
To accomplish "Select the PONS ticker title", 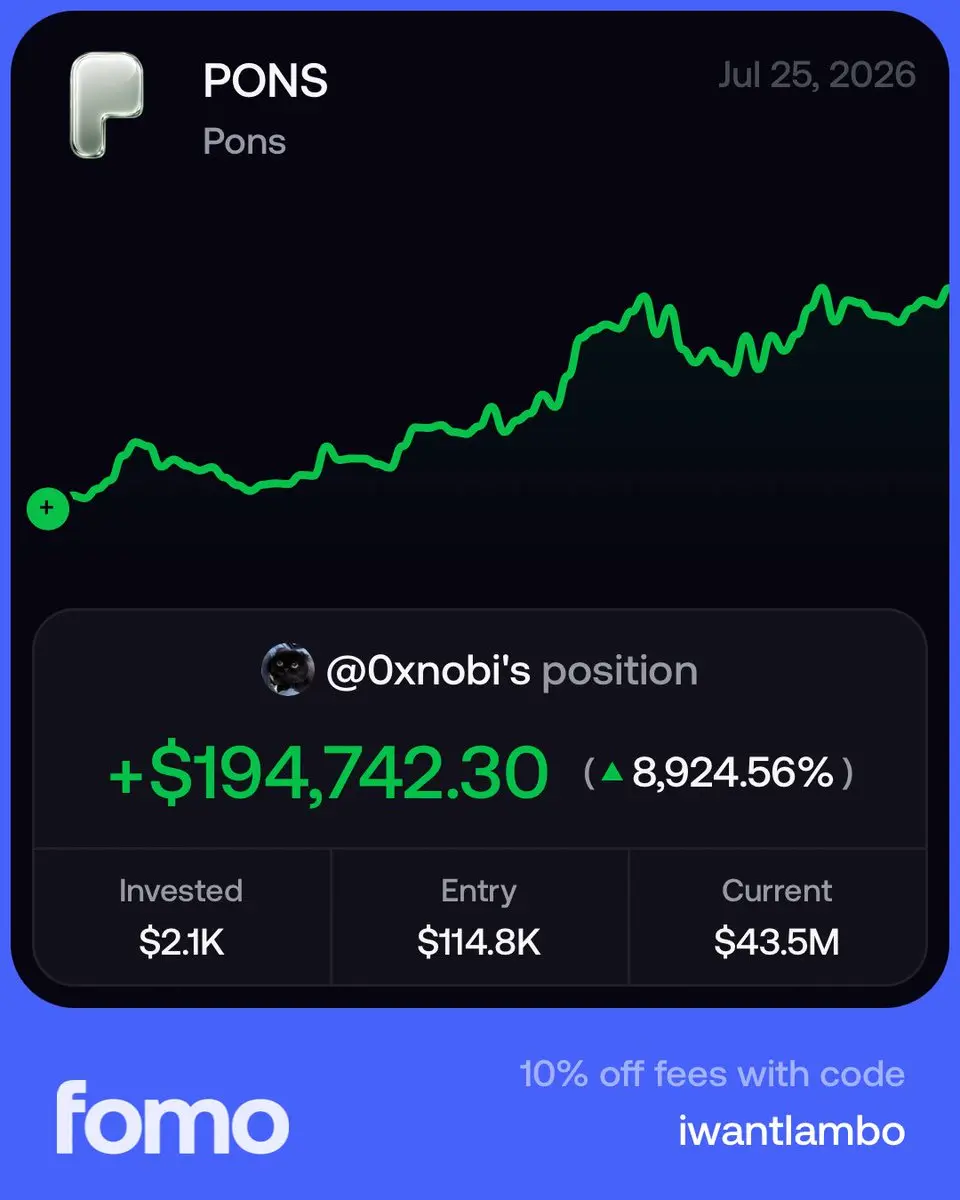I will coord(265,82).
